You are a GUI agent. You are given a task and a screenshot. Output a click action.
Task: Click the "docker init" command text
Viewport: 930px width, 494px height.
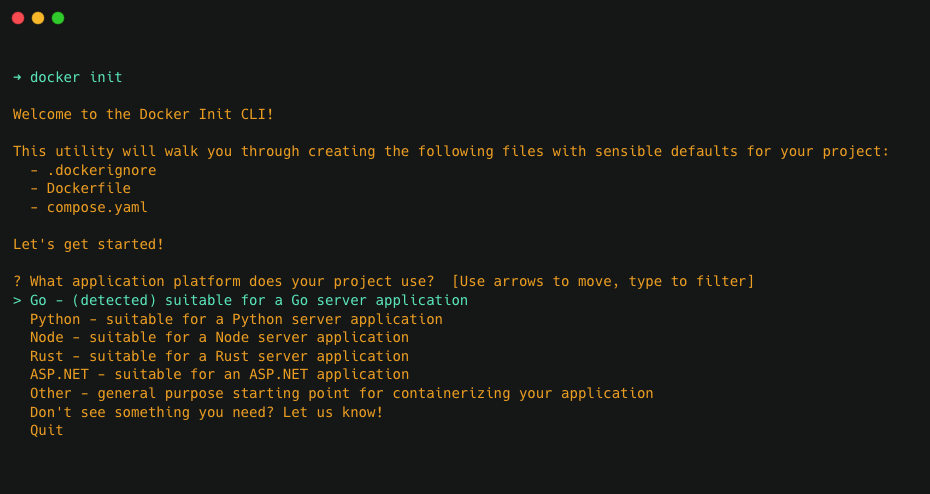76,77
